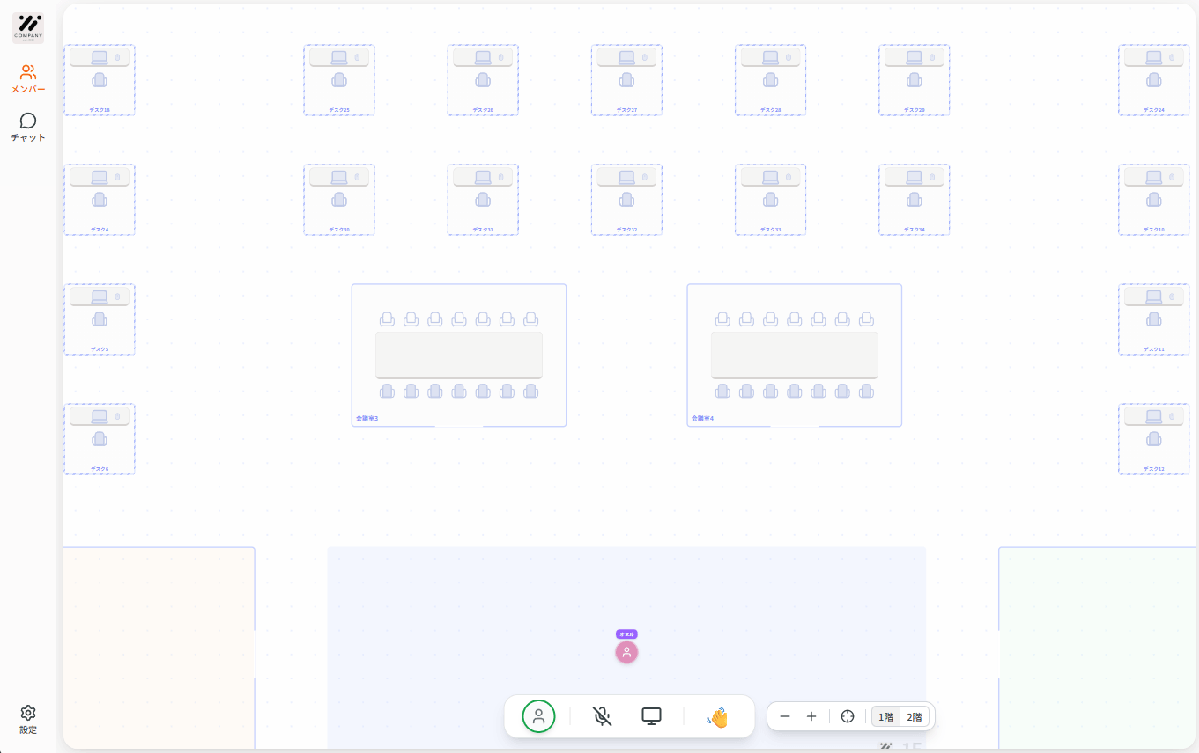1199x753 pixels.
Task: Switch to floor 1階
Action: tap(886, 716)
